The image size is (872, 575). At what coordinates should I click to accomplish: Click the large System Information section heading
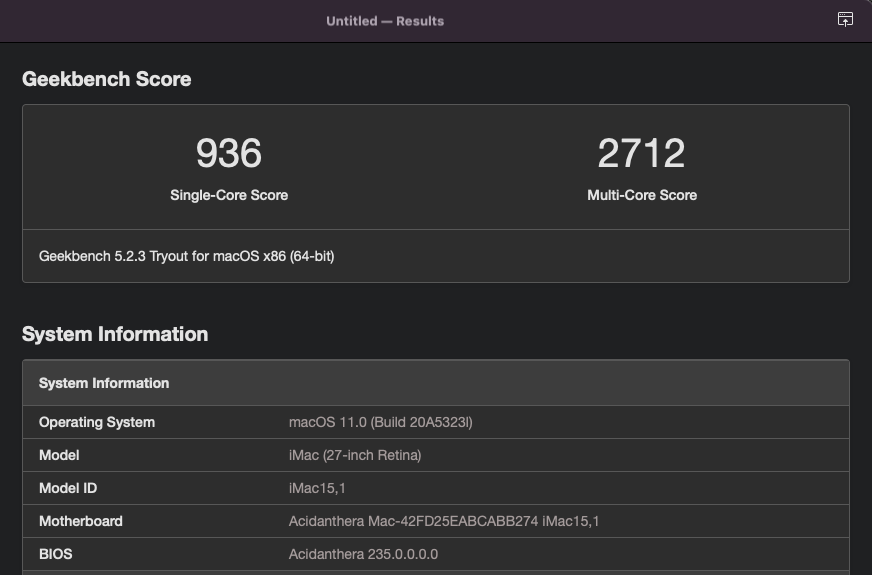(x=115, y=334)
